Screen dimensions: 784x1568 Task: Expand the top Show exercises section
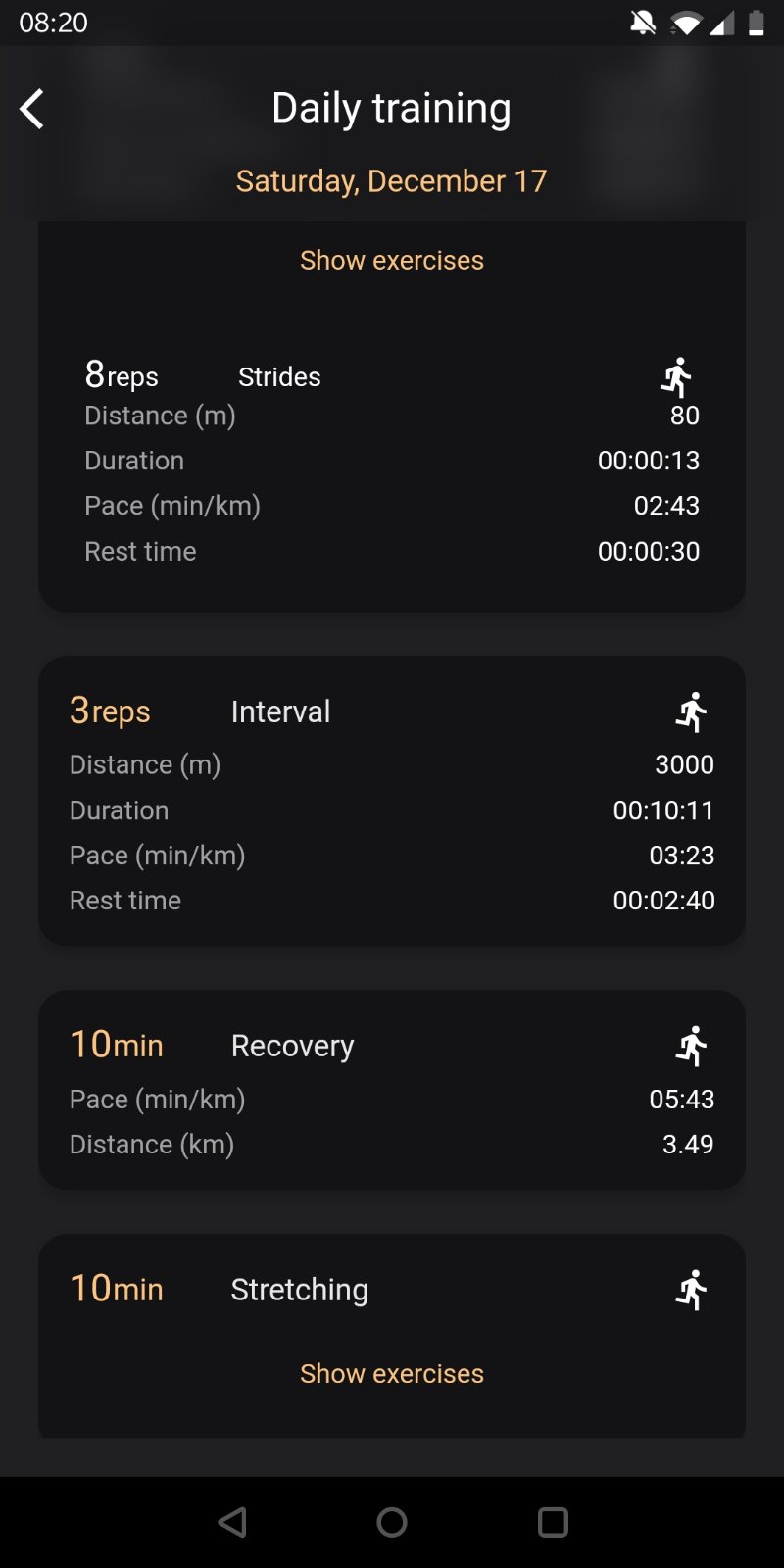[392, 261]
